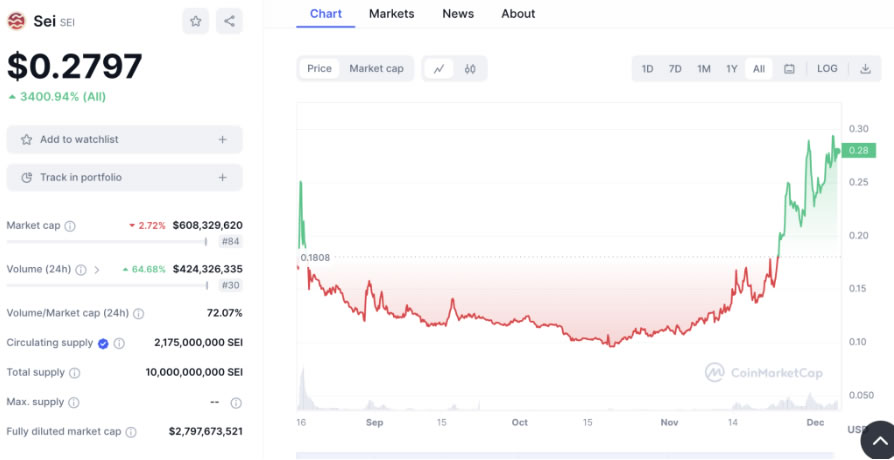The width and height of the screenshot is (894, 460).
Task: Open the calendar date range picker
Action: [789, 69]
